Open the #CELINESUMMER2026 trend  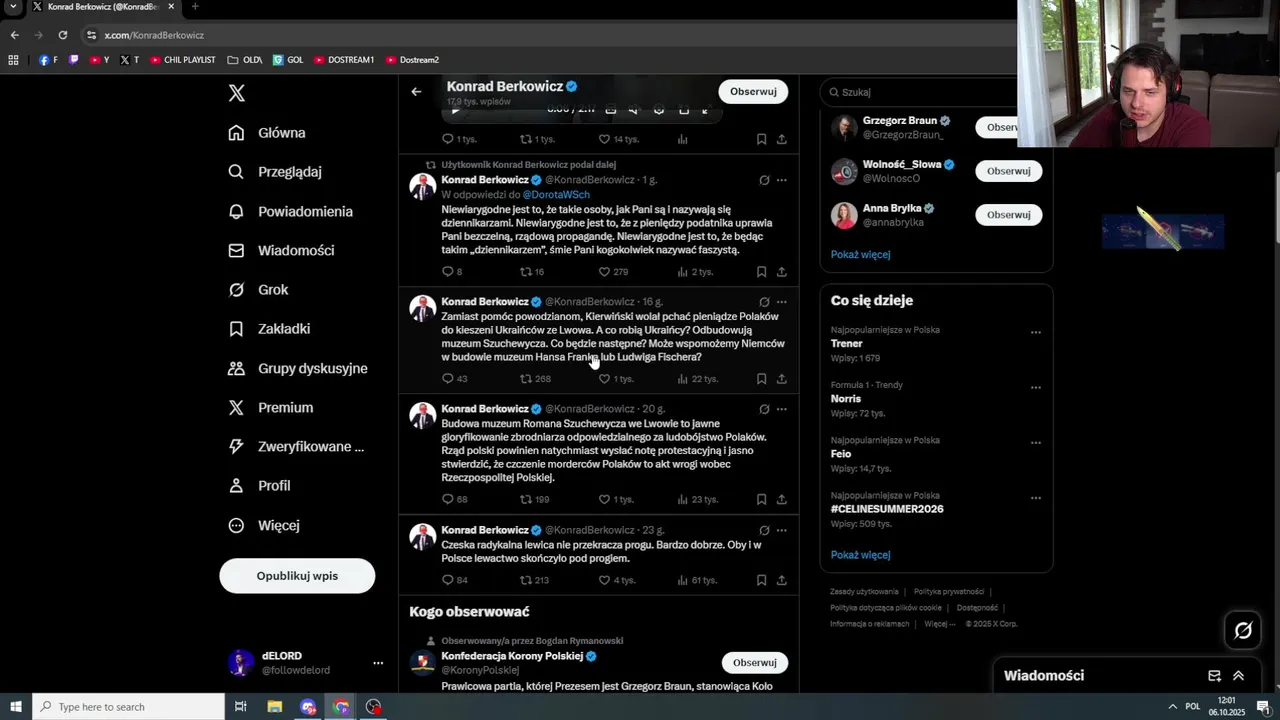[x=887, y=509]
